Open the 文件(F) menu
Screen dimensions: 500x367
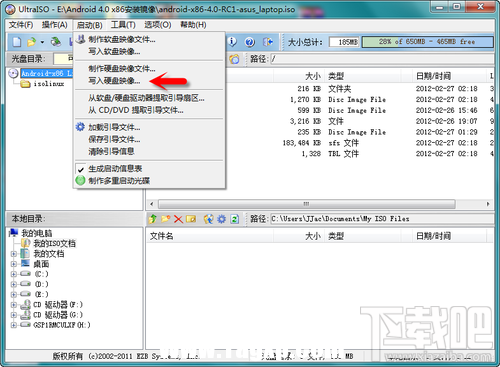point(21,25)
